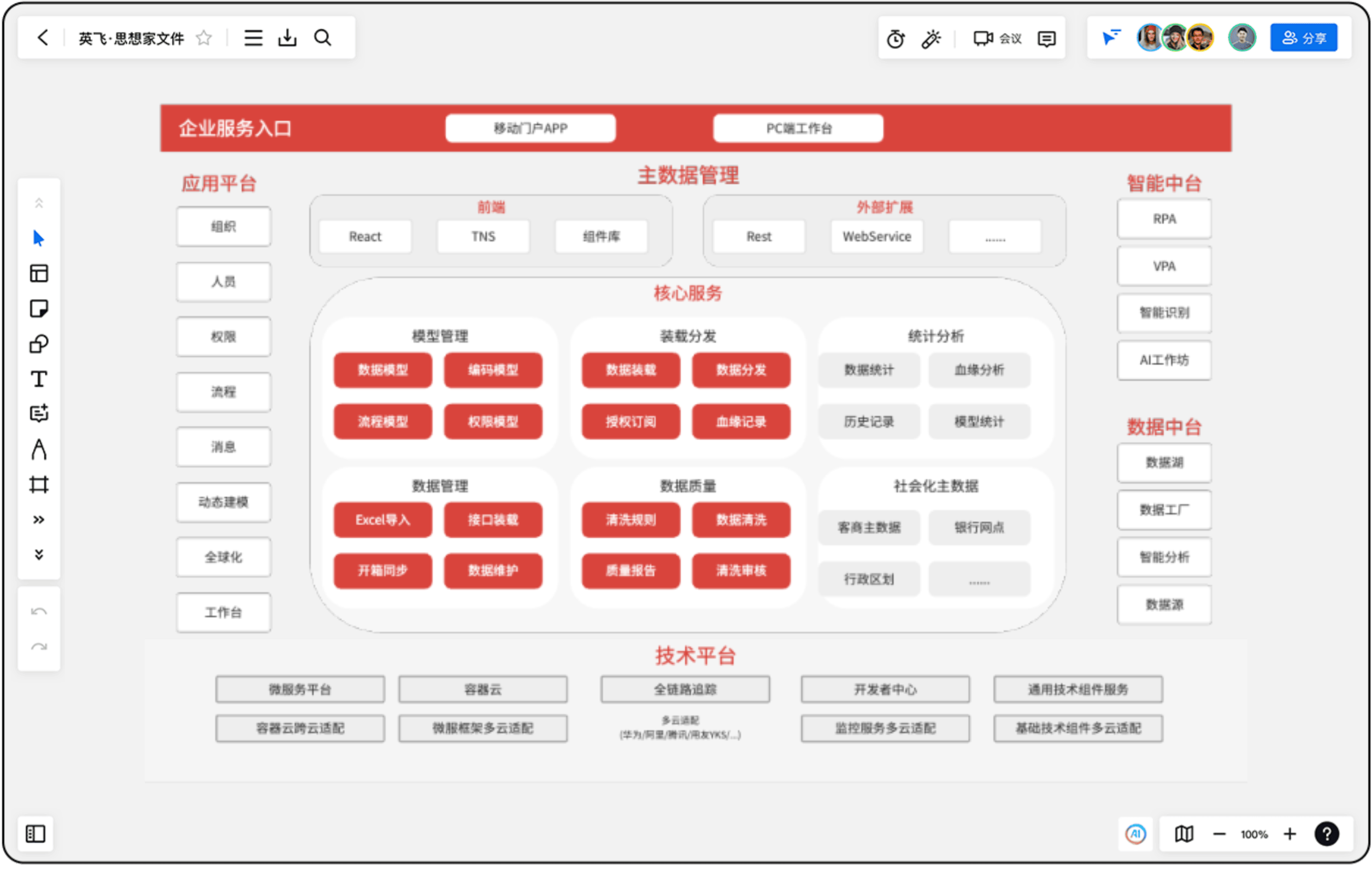Image resolution: width=1372 pixels, height=870 pixels.
Task: Star the 英飞·思想家文件 document
Action: point(203,38)
